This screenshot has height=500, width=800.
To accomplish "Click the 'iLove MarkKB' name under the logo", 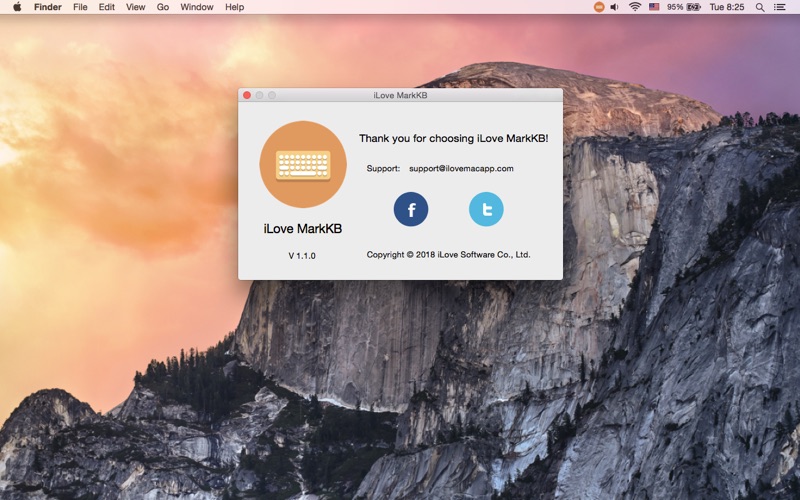I will point(303,229).
